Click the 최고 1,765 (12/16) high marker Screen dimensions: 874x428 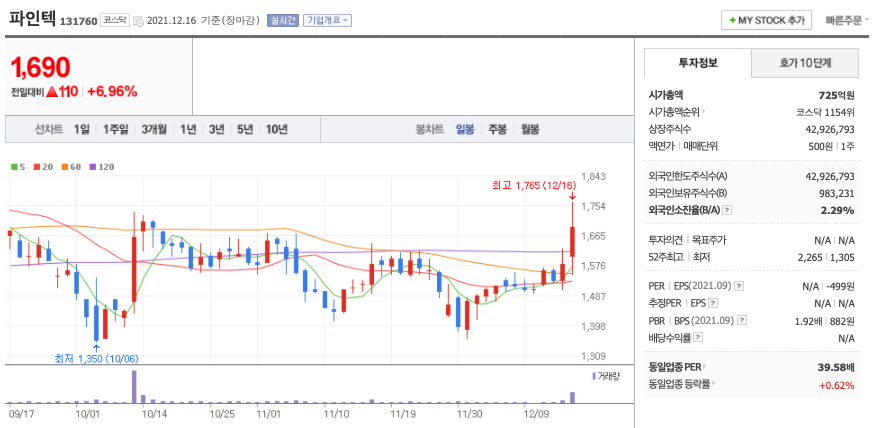(534, 186)
